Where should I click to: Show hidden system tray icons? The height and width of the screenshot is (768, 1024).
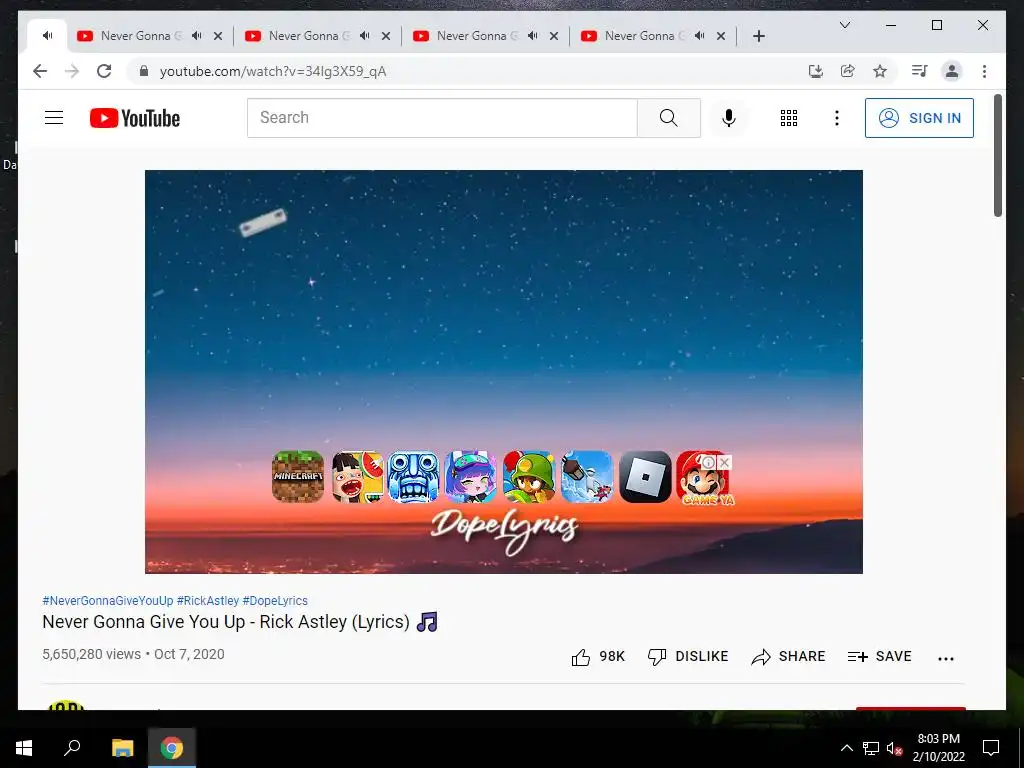(x=846, y=748)
